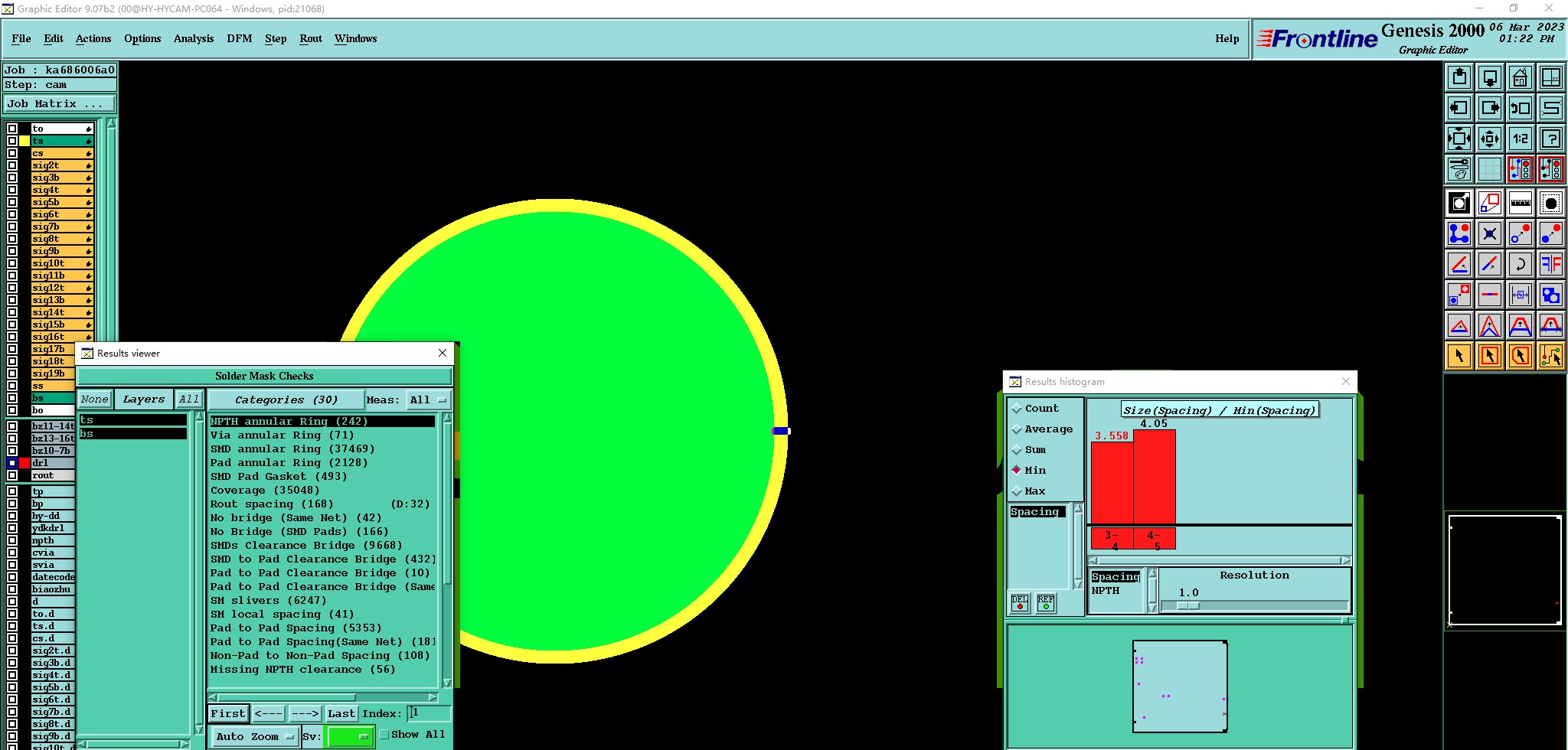Open the DFM menu

click(240, 38)
